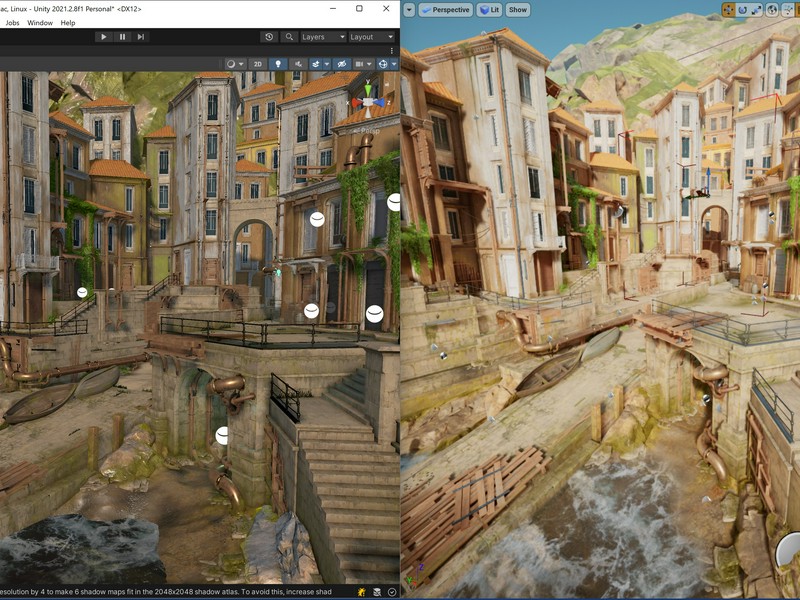Image resolution: width=800 pixels, height=600 pixels.
Task: Pause Unity play mode
Action: point(122,37)
